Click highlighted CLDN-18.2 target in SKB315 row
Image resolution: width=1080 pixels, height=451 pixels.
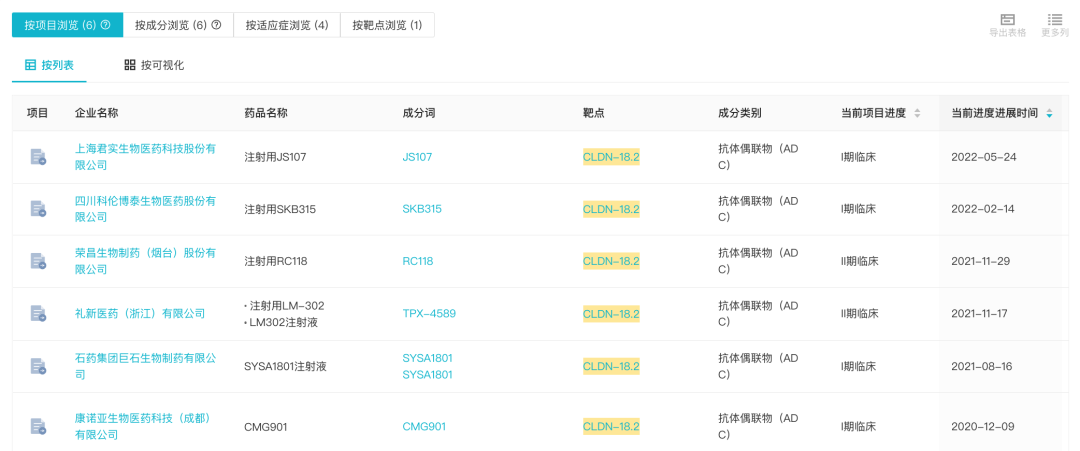[611, 209]
